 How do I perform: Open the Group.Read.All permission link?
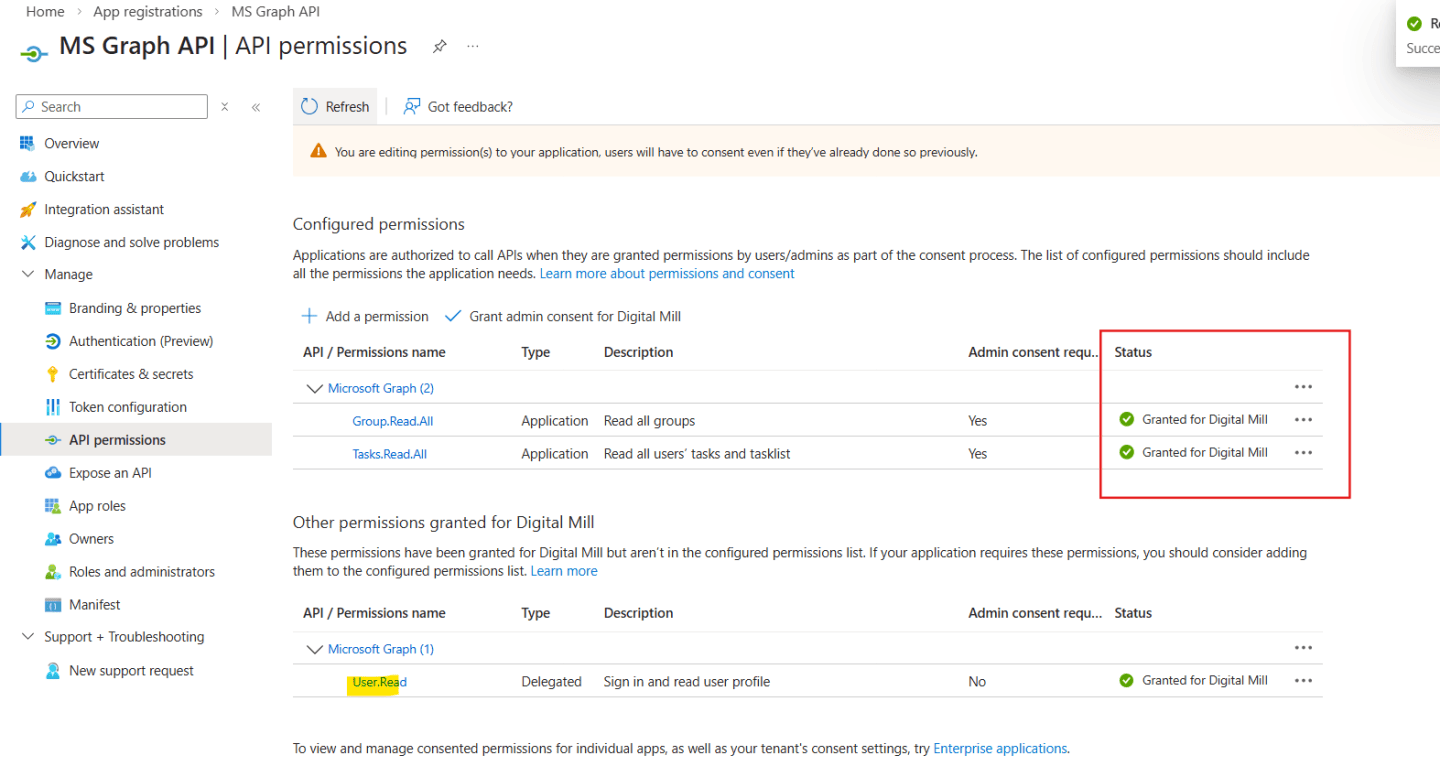click(x=393, y=421)
